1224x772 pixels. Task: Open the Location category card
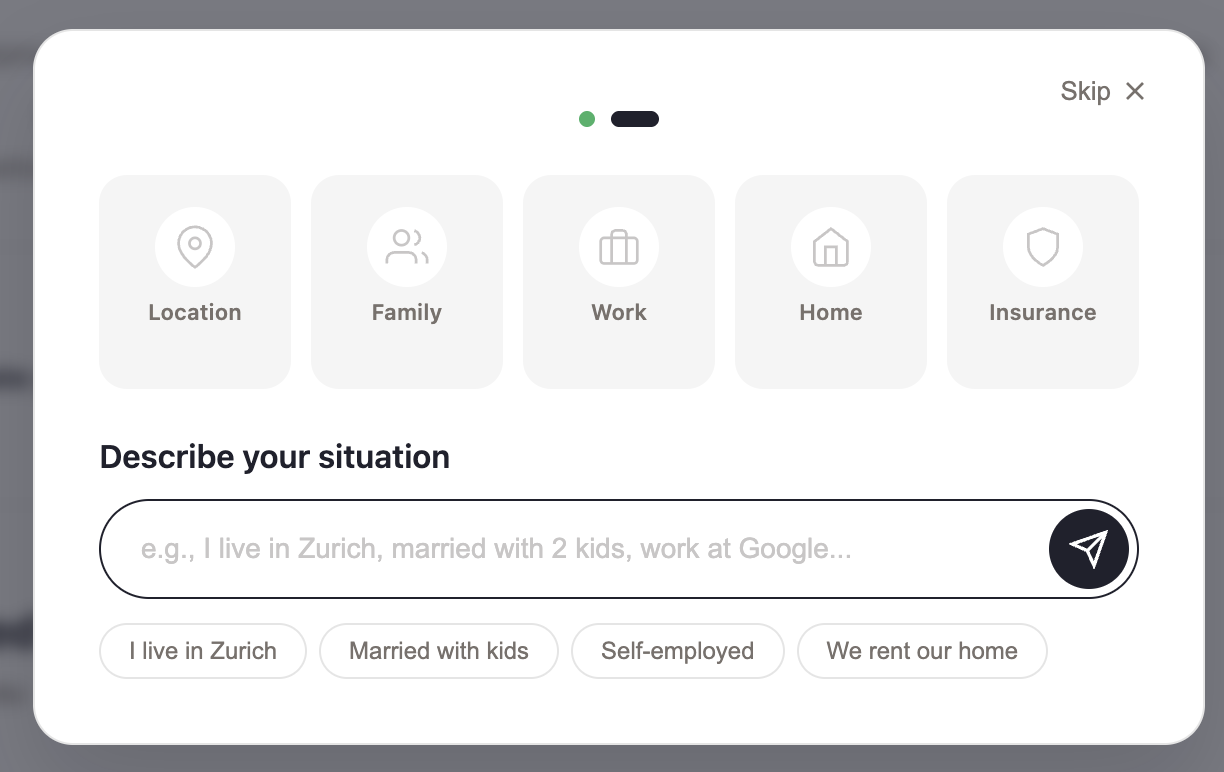[195, 282]
